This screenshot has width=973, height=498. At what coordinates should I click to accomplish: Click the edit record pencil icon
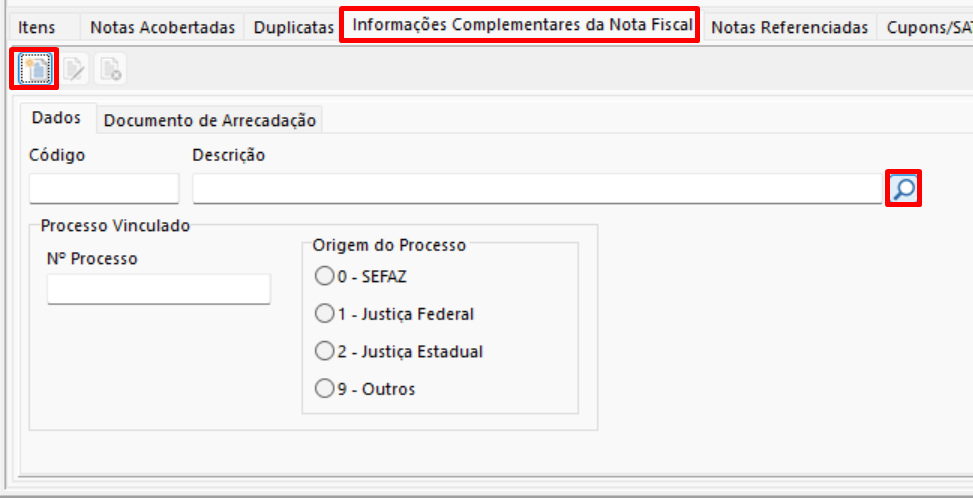click(x=74, y=69)
